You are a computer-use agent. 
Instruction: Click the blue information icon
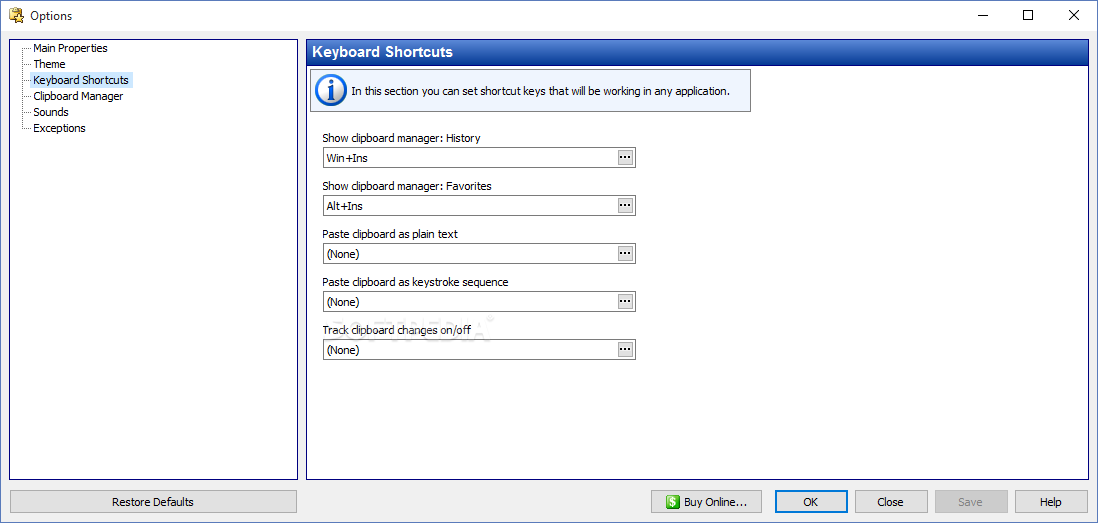click(x=330, y=91)
